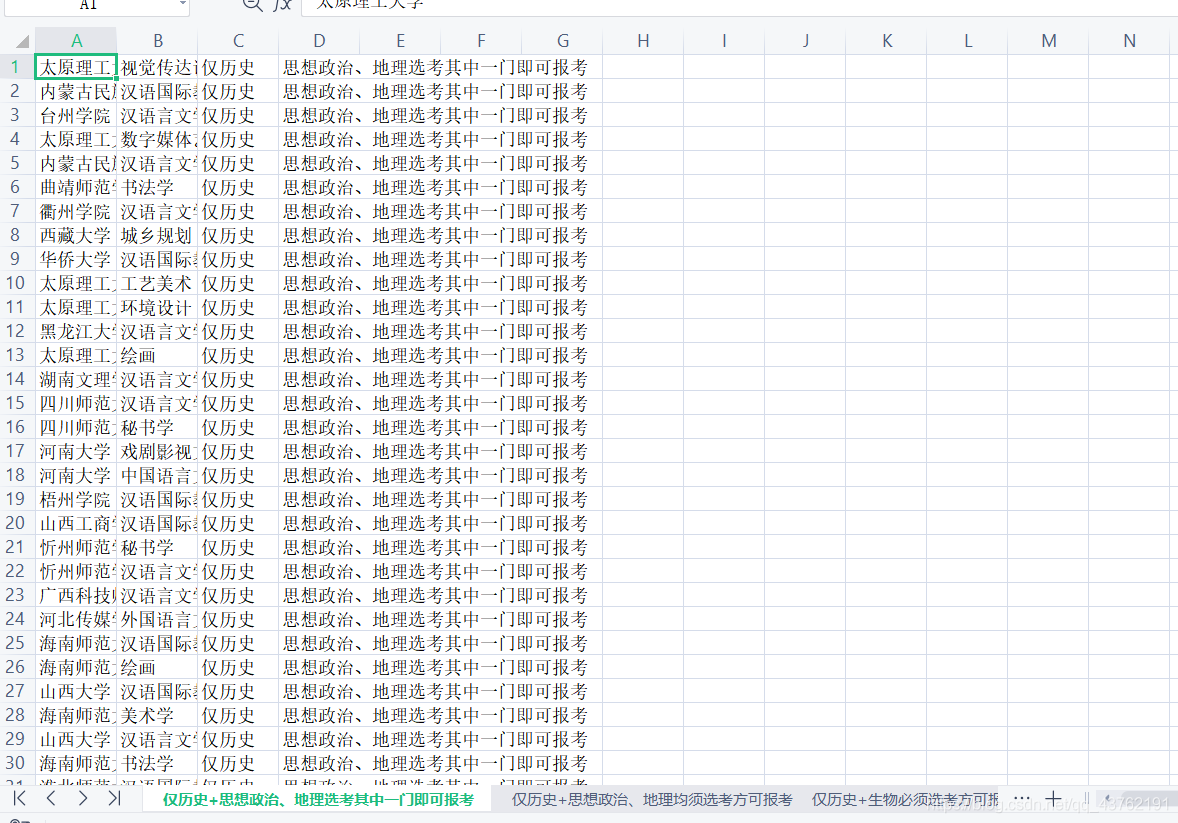This screenshot has height=823, width=1178.
Task: Click cell A12 starting with 黑龙江大
Action: (76, 331)
